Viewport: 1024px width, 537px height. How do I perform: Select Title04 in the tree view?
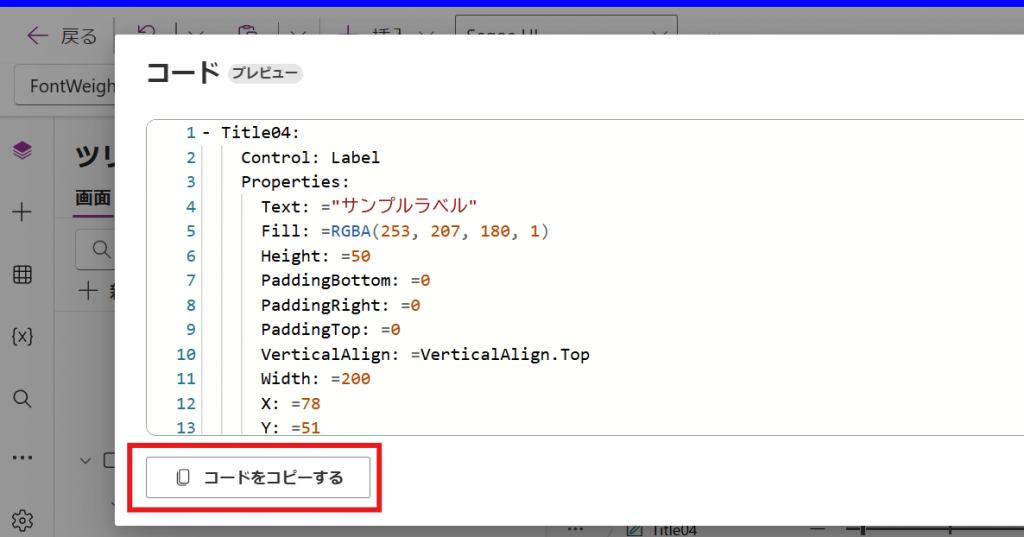pyautogui.click(x=672, y=529)
